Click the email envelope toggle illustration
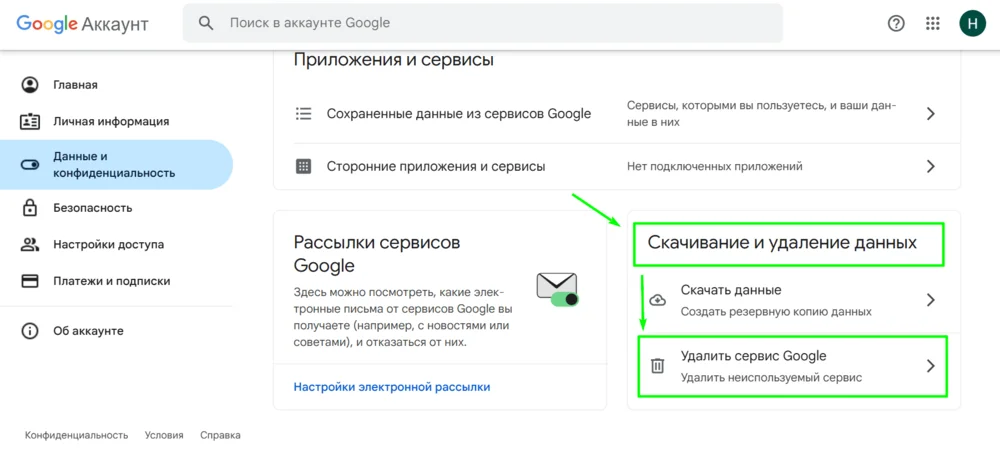1000x459 pixels. 557,289
